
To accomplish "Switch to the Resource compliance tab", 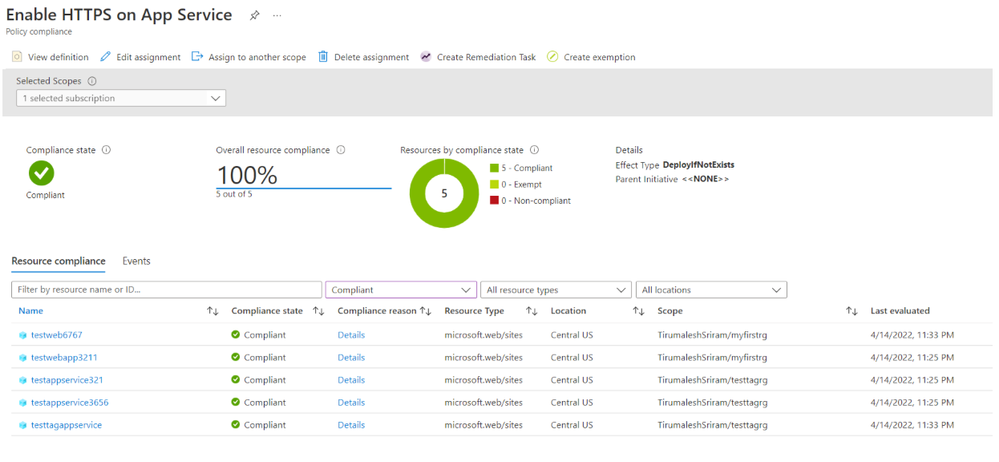I will 59,261.
